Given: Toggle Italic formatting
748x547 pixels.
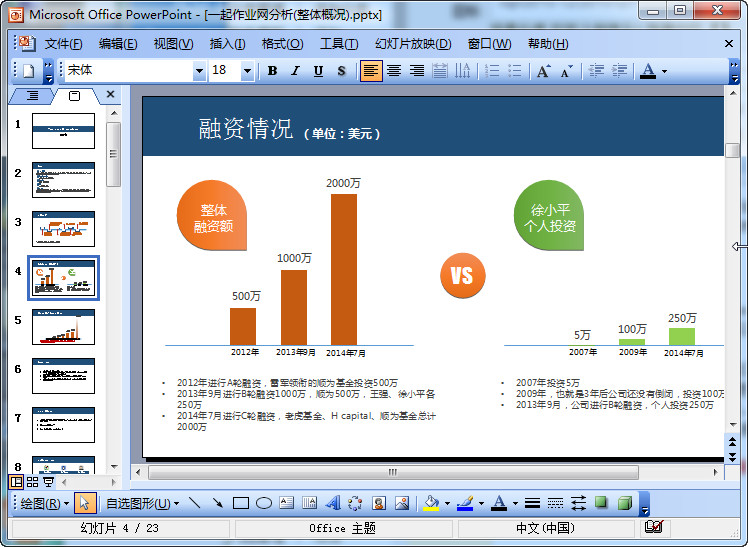Looking at the screenshot, I should coord(295,71).
